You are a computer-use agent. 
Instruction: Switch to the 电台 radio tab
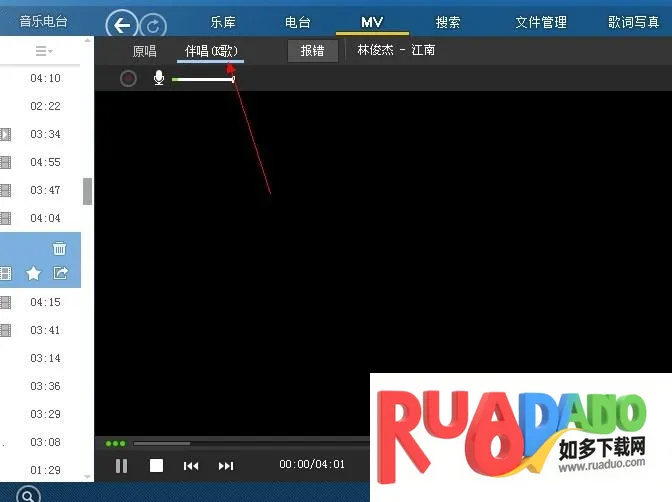point(297,22)
